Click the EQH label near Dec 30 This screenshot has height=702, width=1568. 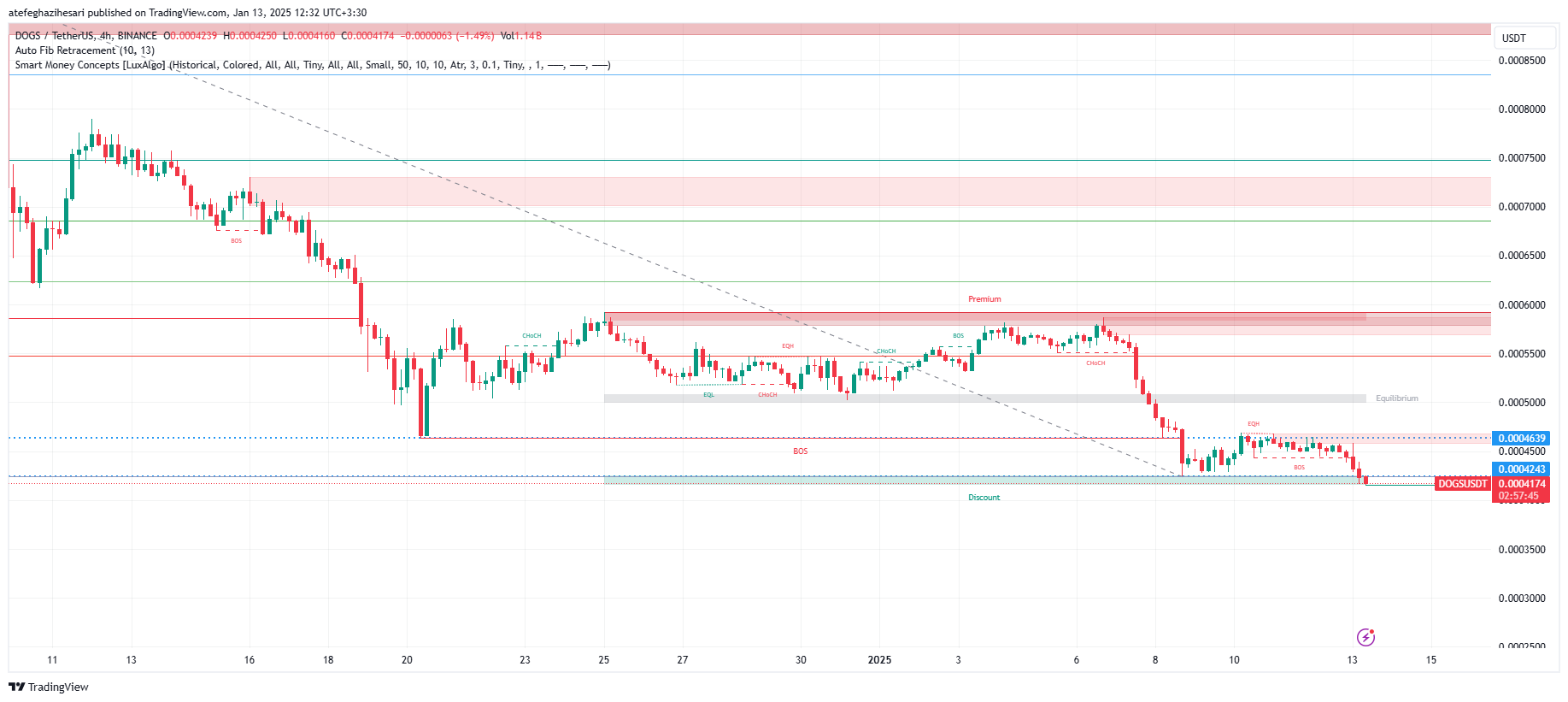(788, 346)
